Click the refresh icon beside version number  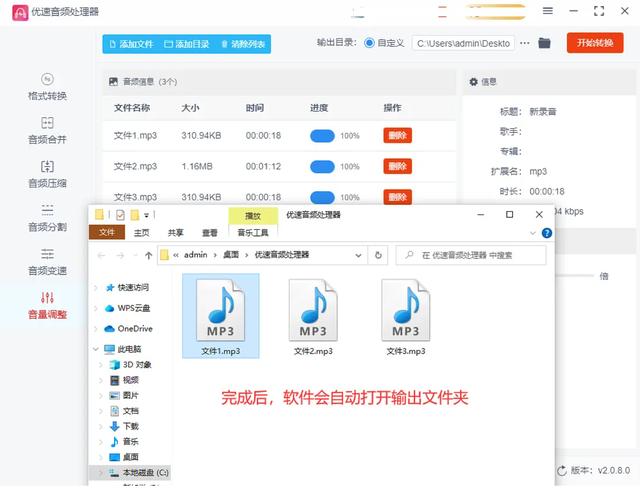coord(562,471)
